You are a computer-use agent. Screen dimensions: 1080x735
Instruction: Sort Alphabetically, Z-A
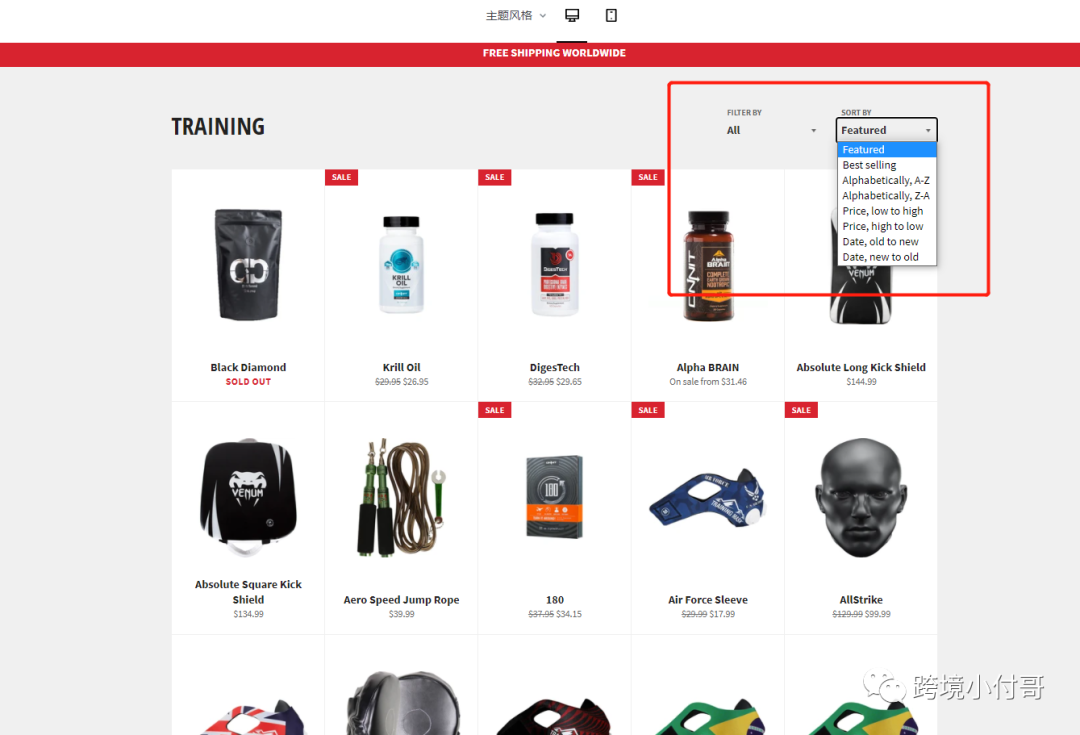886,196
